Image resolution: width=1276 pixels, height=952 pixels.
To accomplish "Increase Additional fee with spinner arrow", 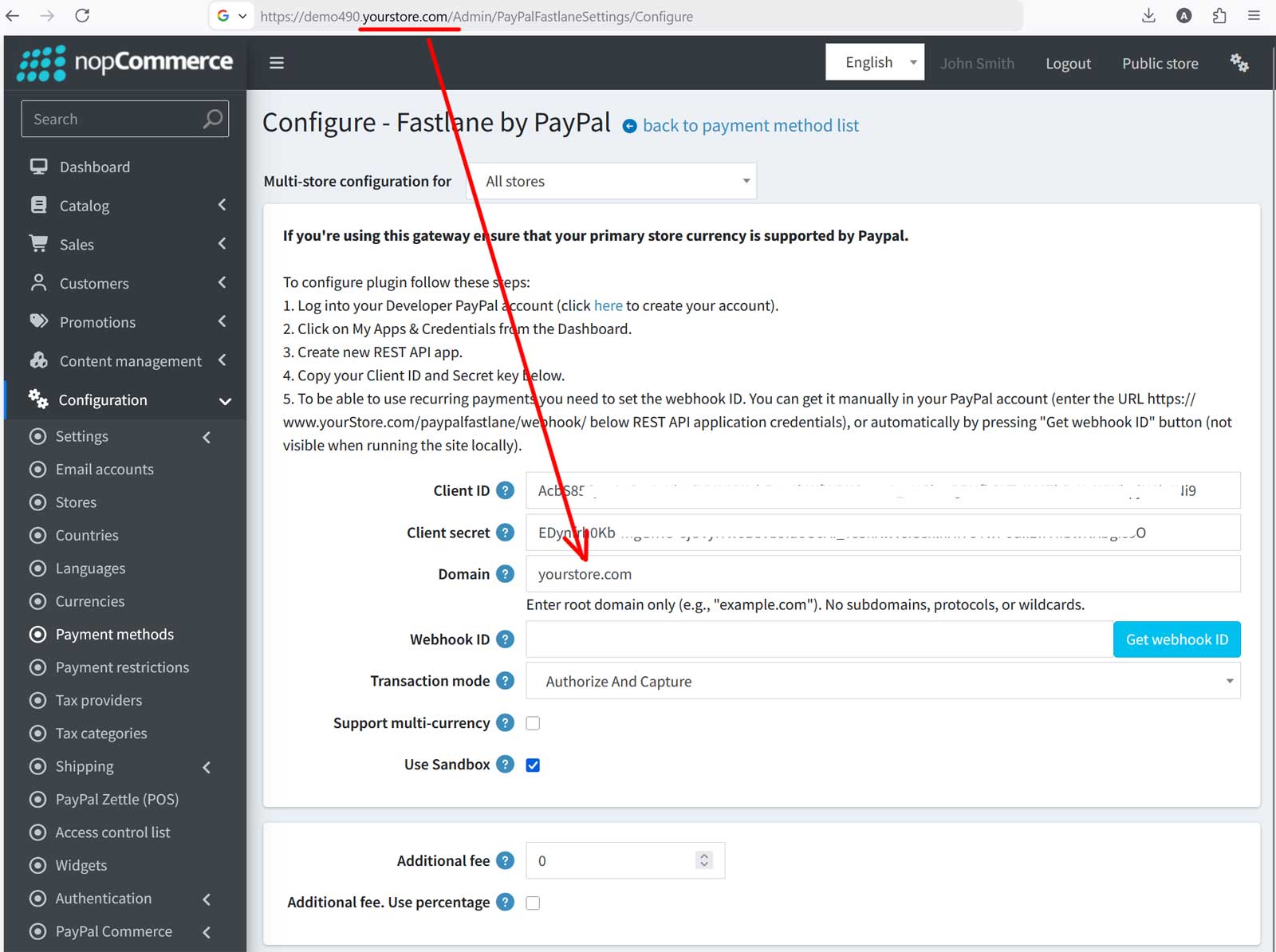I will 703,856.
